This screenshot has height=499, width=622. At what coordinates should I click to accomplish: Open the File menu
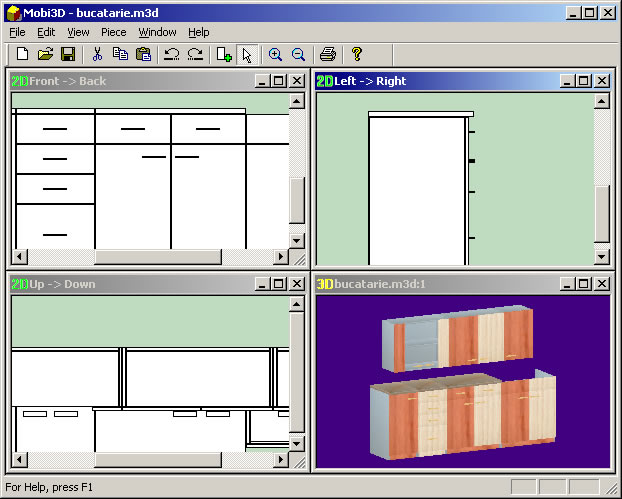[17, 32]
